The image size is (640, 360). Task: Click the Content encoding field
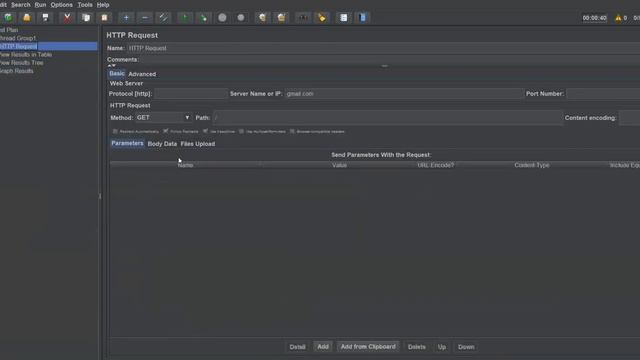pyautogui.click(x=629, y=118)
